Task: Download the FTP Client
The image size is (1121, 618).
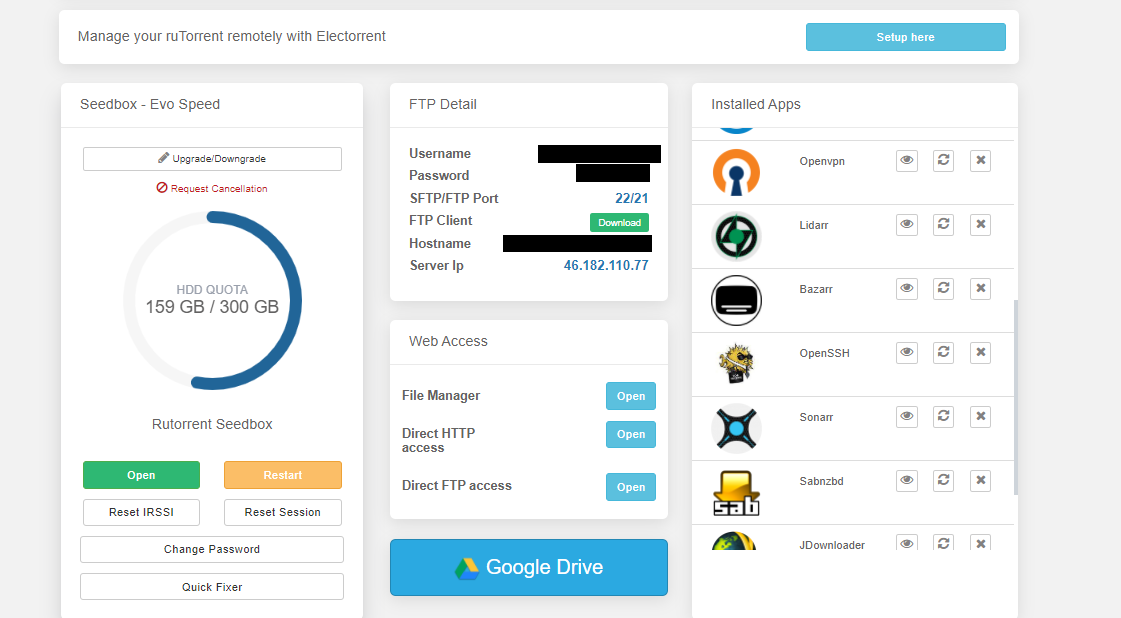Action: coord(619,222)
